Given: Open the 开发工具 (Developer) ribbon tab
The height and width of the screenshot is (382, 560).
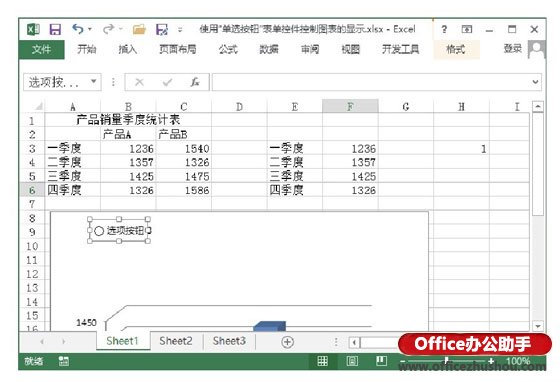Looking at the screenshot, I should click(400, 49).
